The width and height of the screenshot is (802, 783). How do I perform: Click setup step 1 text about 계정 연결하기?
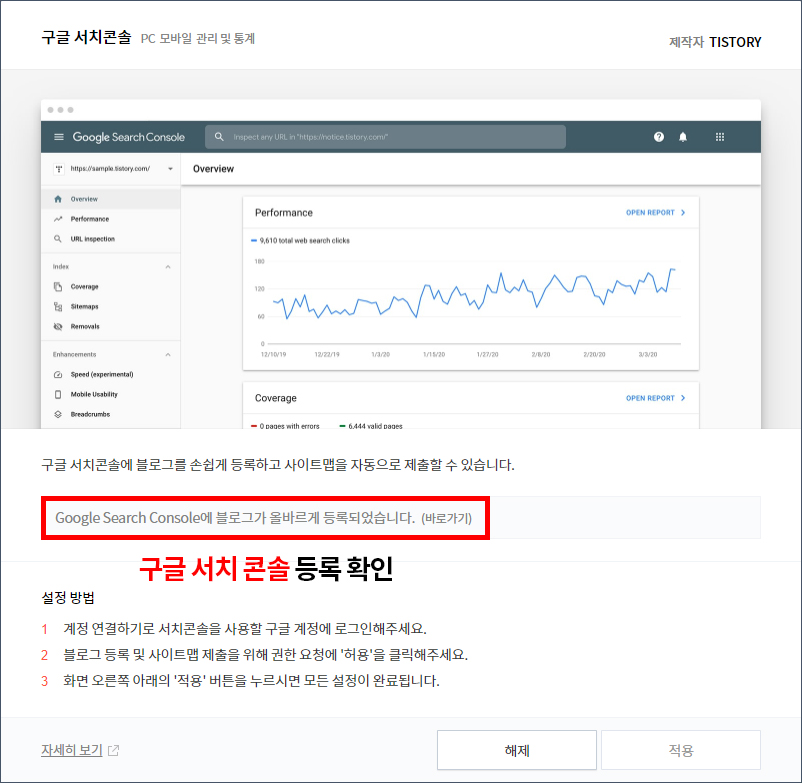point(245,629)
